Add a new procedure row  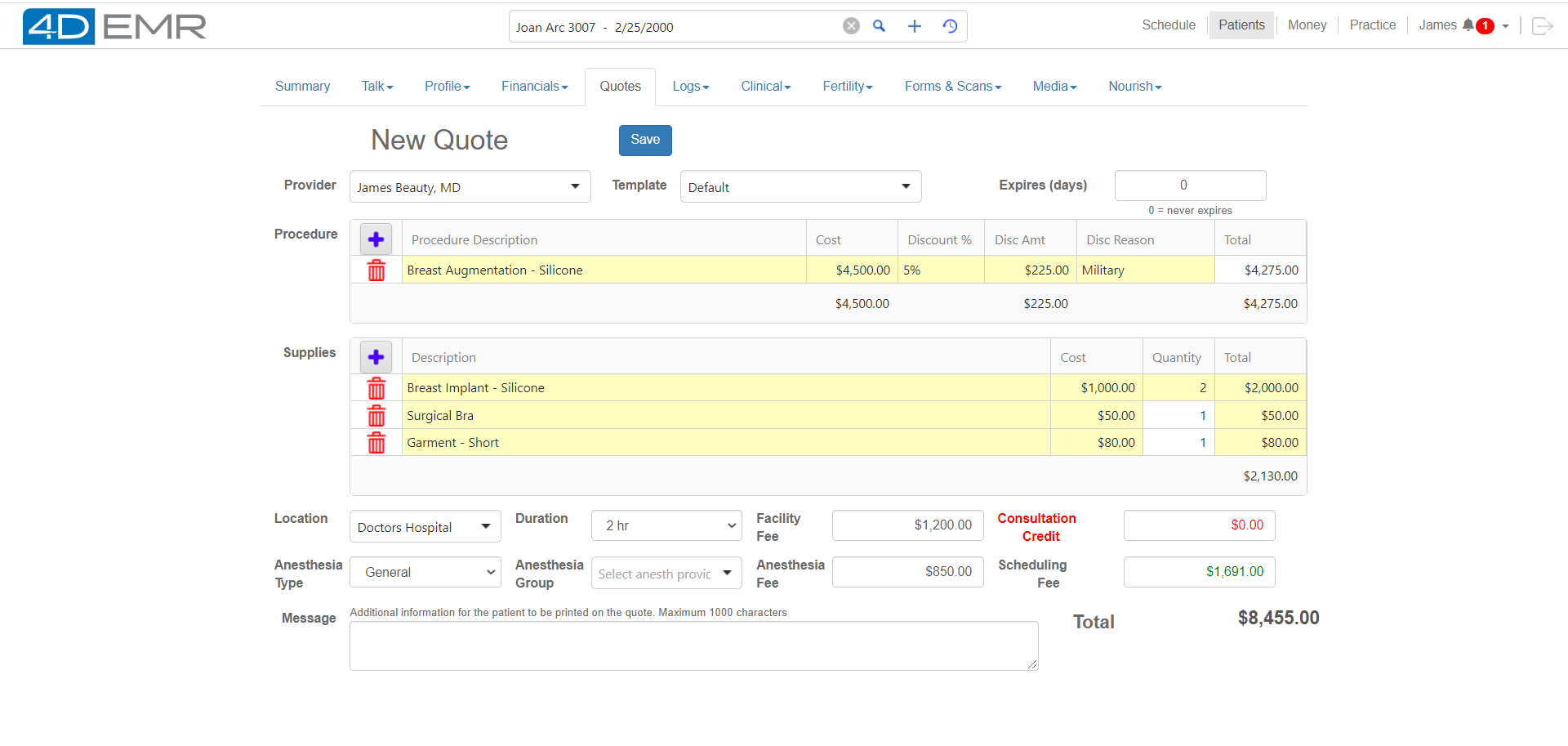pyautogui.click(x=375, y=239)
